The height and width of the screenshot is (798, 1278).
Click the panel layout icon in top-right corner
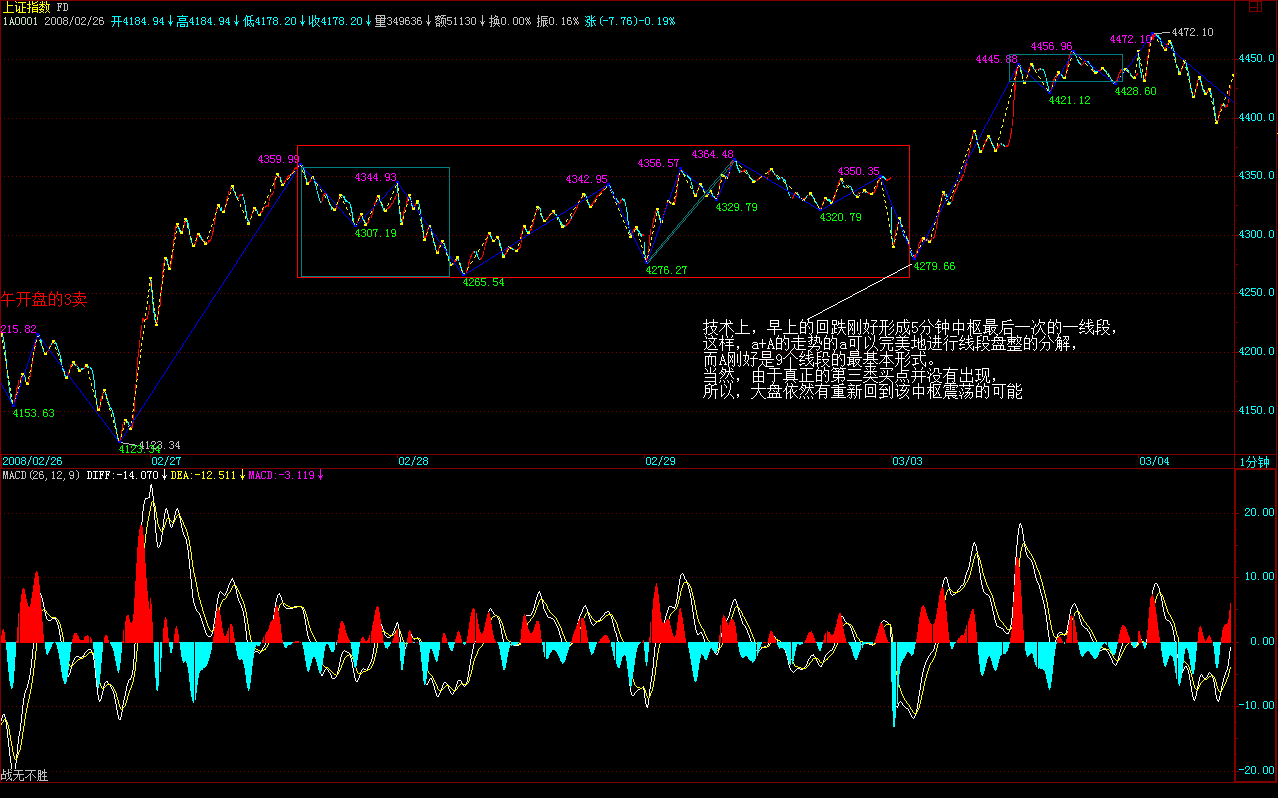click(x=1255, y=7)
